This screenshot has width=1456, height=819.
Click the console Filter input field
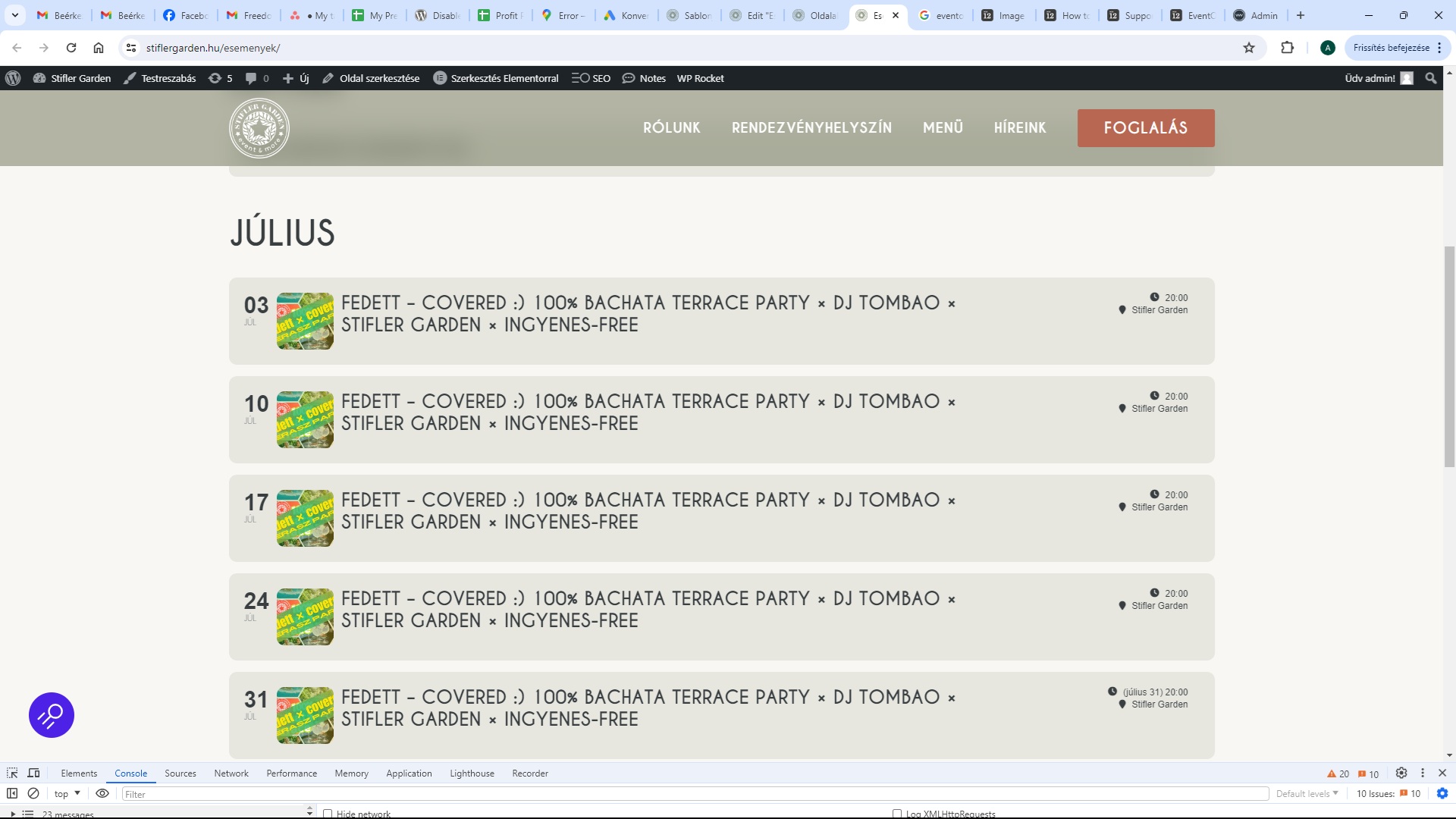[695, 794]
